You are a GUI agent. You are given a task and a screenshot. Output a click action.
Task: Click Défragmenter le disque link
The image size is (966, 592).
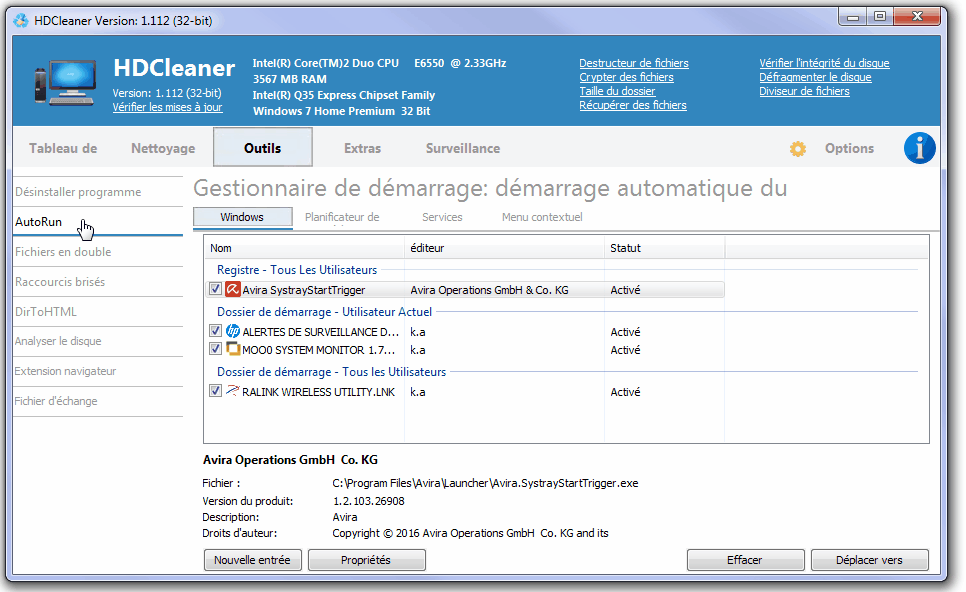click(x=815, y=77)
